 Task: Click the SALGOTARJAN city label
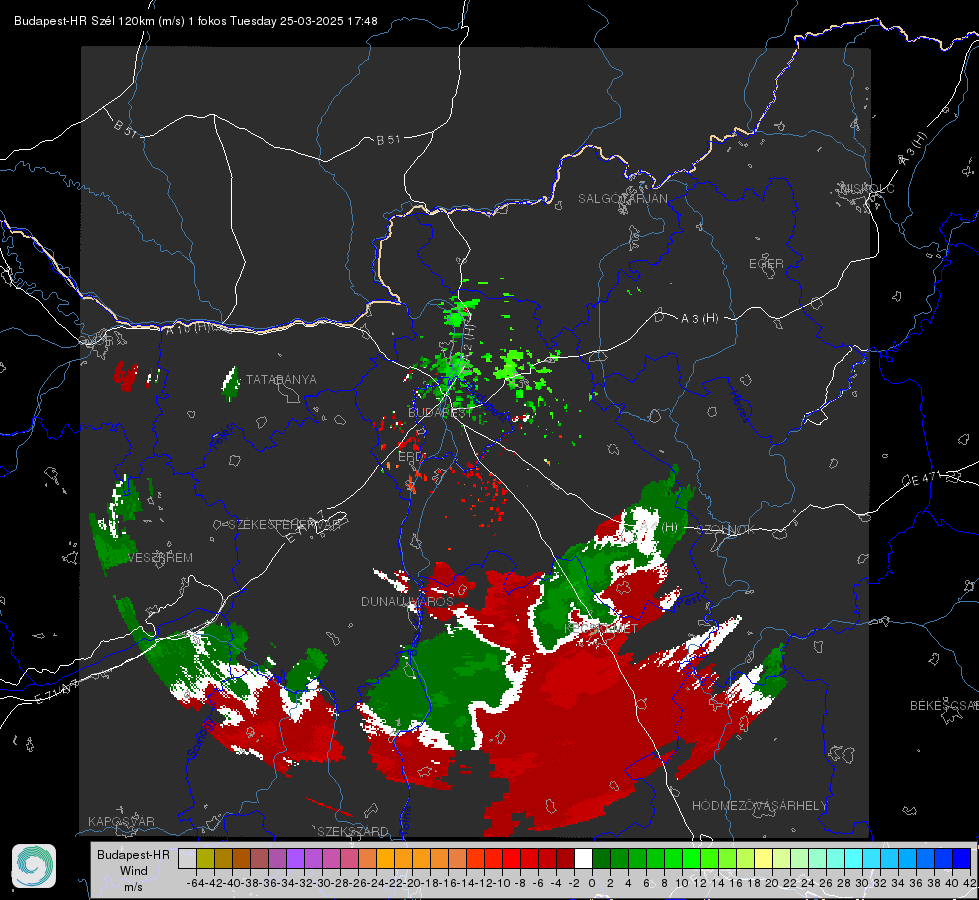[622, 199]
